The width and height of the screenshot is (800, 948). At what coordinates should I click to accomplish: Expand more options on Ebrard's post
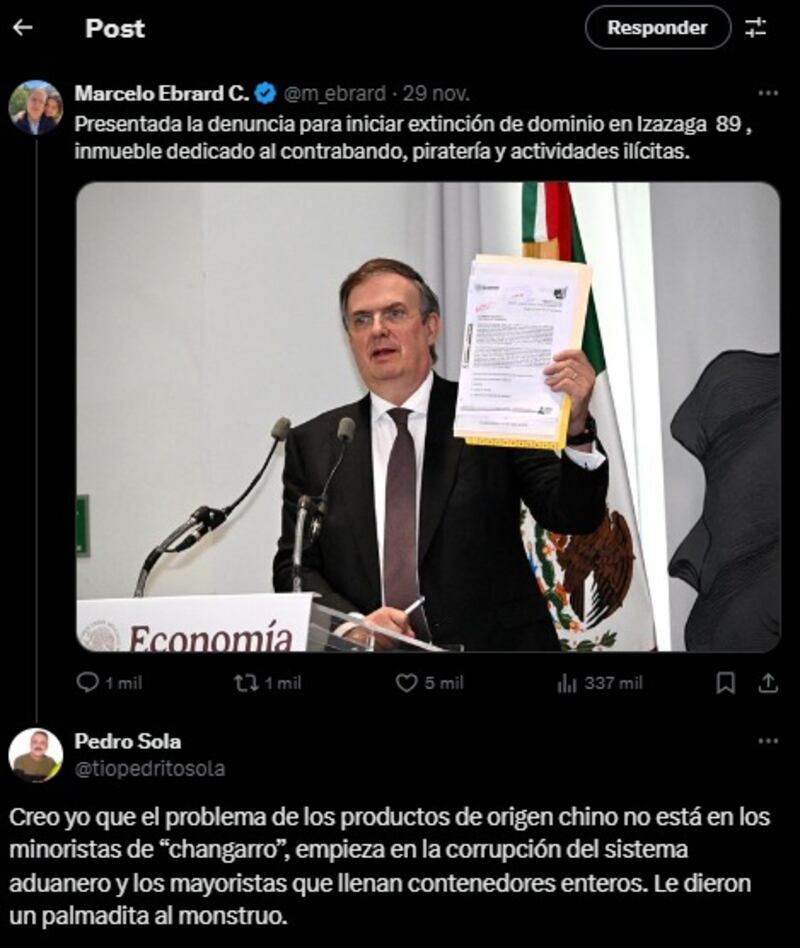point(768,93)
